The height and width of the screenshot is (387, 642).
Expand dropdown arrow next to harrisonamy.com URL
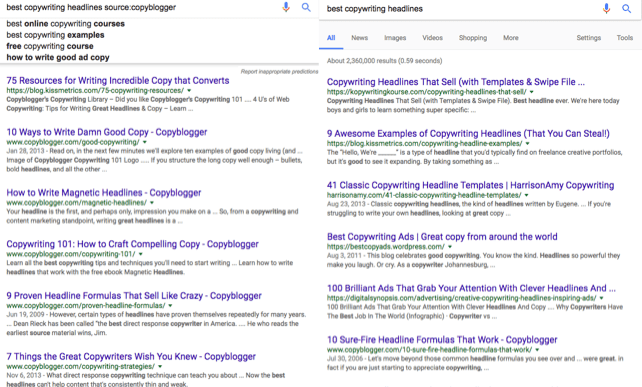[527, 195]
